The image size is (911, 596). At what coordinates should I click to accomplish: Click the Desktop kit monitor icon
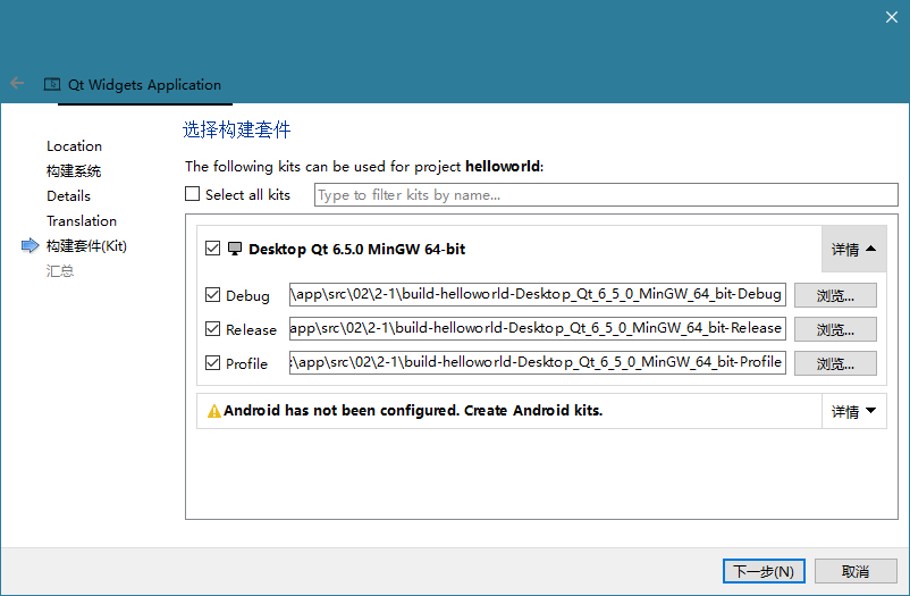(x=235, y=249)
